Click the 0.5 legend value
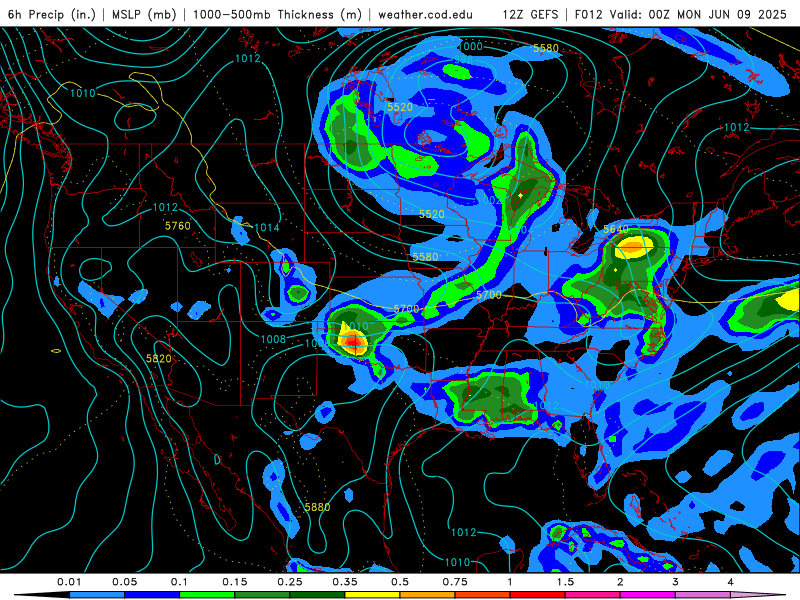The image size is (800, 600). (x=400, y=582)
